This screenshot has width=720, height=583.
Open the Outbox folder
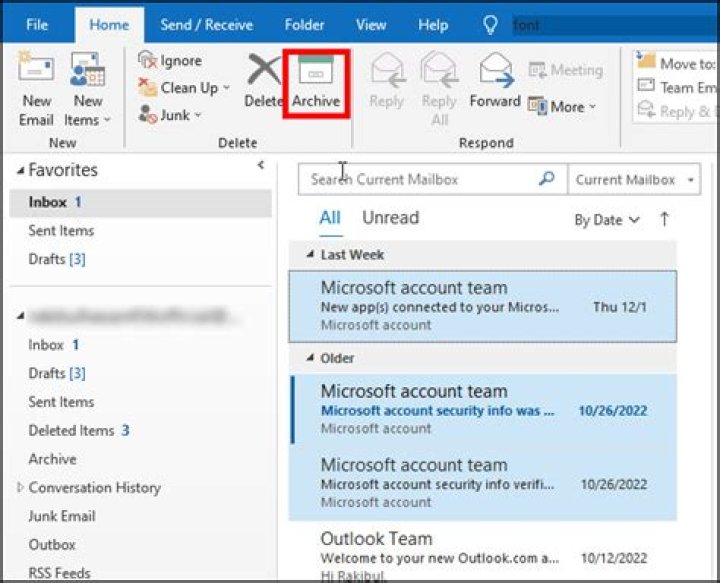pyautogui.click(x=52, y=544)
